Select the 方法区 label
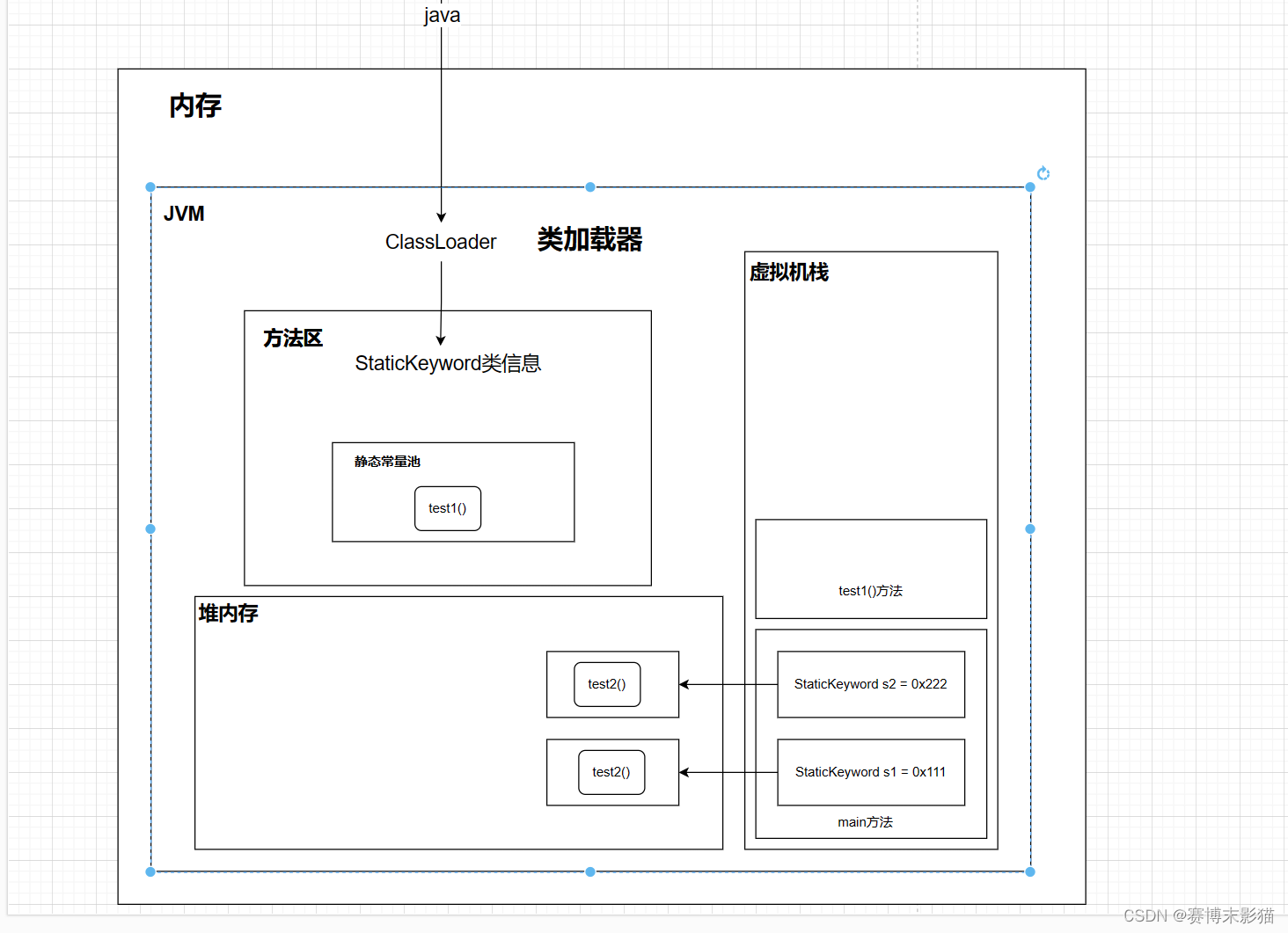 tap(293, 339)
